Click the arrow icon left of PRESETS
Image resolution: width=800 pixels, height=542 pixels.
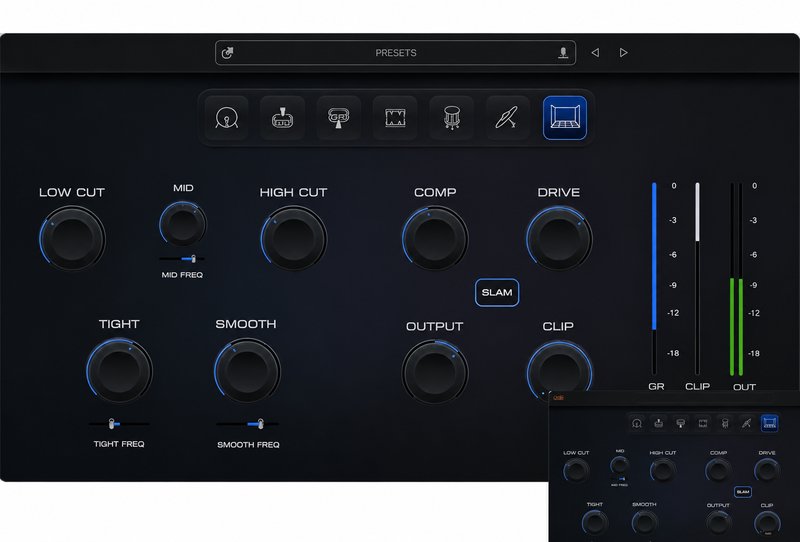[228, 53]
